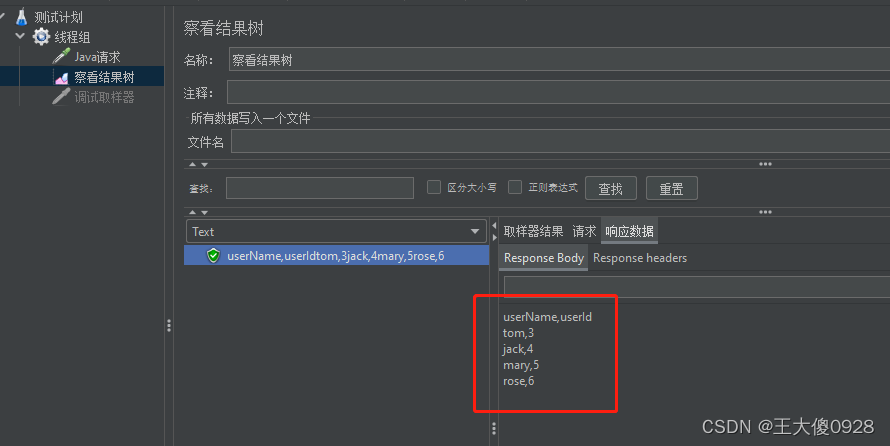Focus the 查找 search text field

pyautogui.click(x=320, y=188)
